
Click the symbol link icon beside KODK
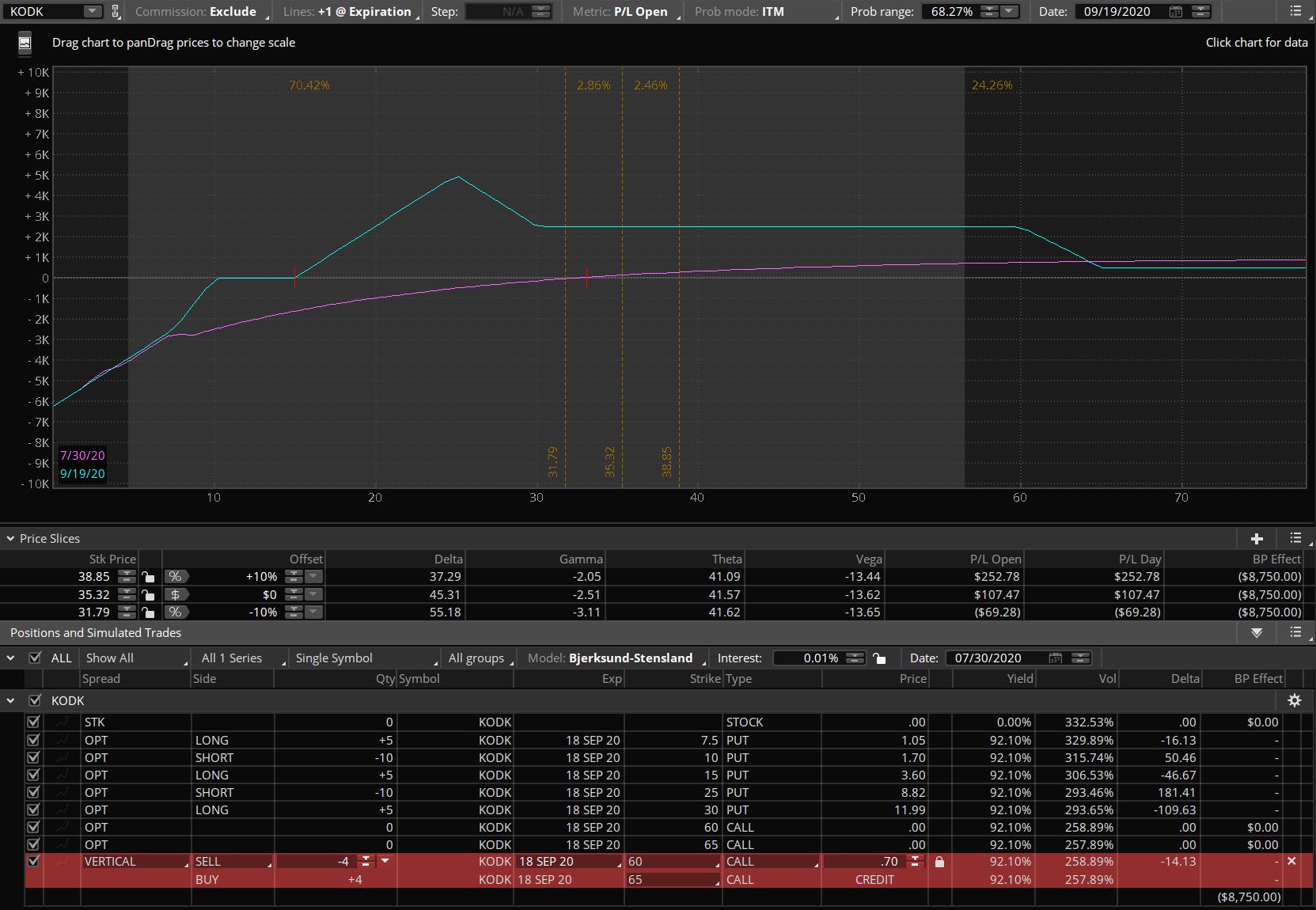click(x=116, y=11)
